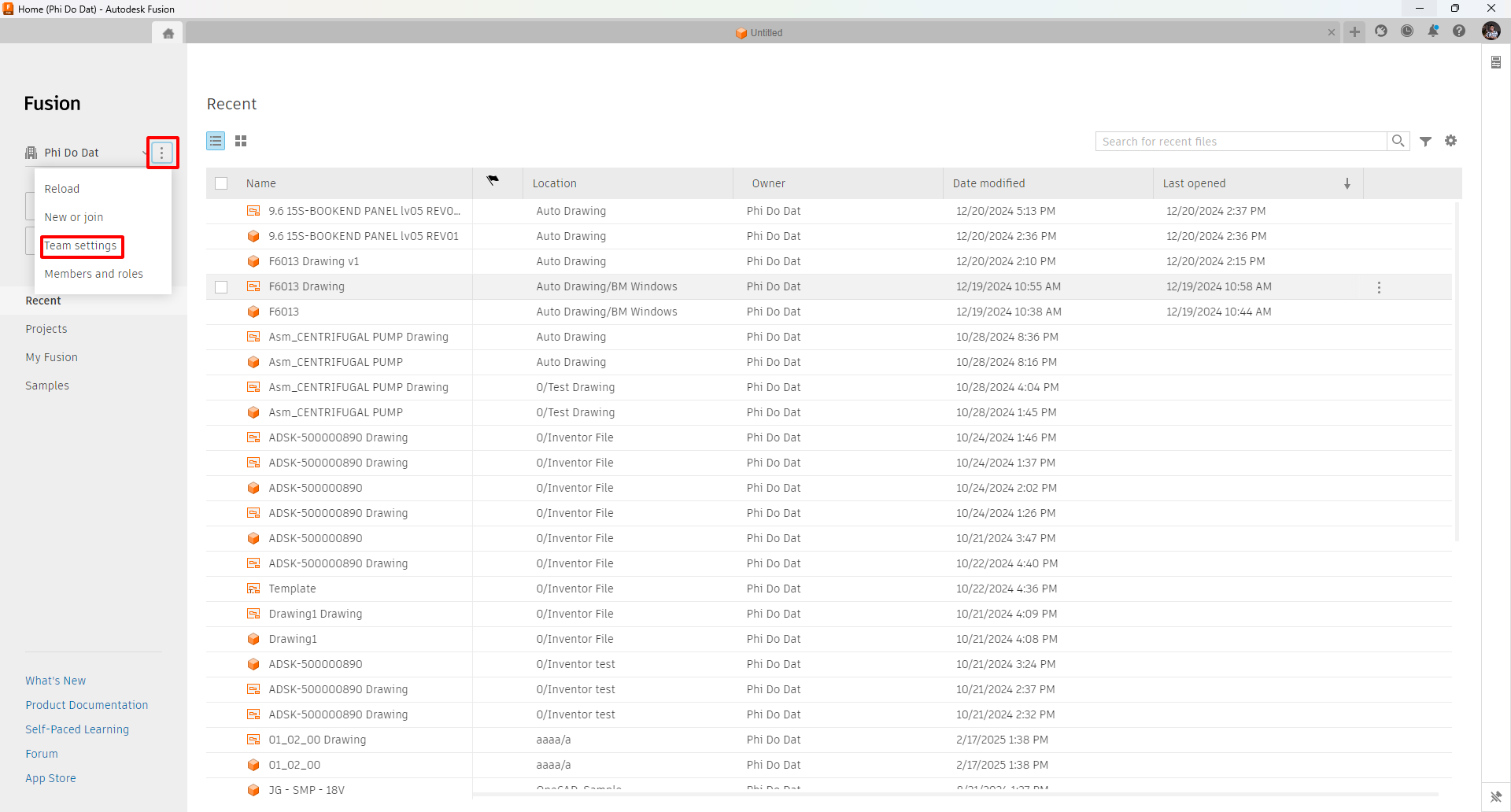Open the Self-Paced Learning link
1511x812 pixels.
tap(77, 729)
